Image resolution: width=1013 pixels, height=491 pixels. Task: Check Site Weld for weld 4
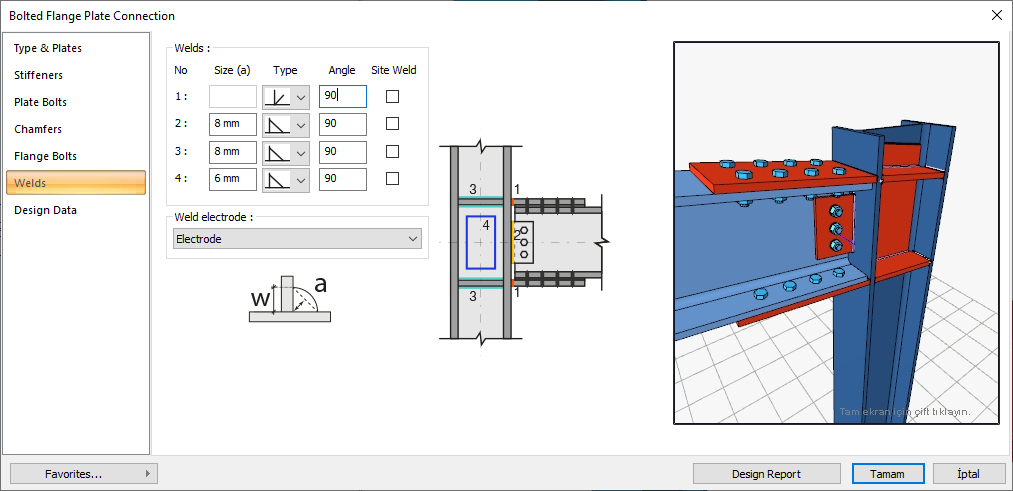[x=392, y=179]
